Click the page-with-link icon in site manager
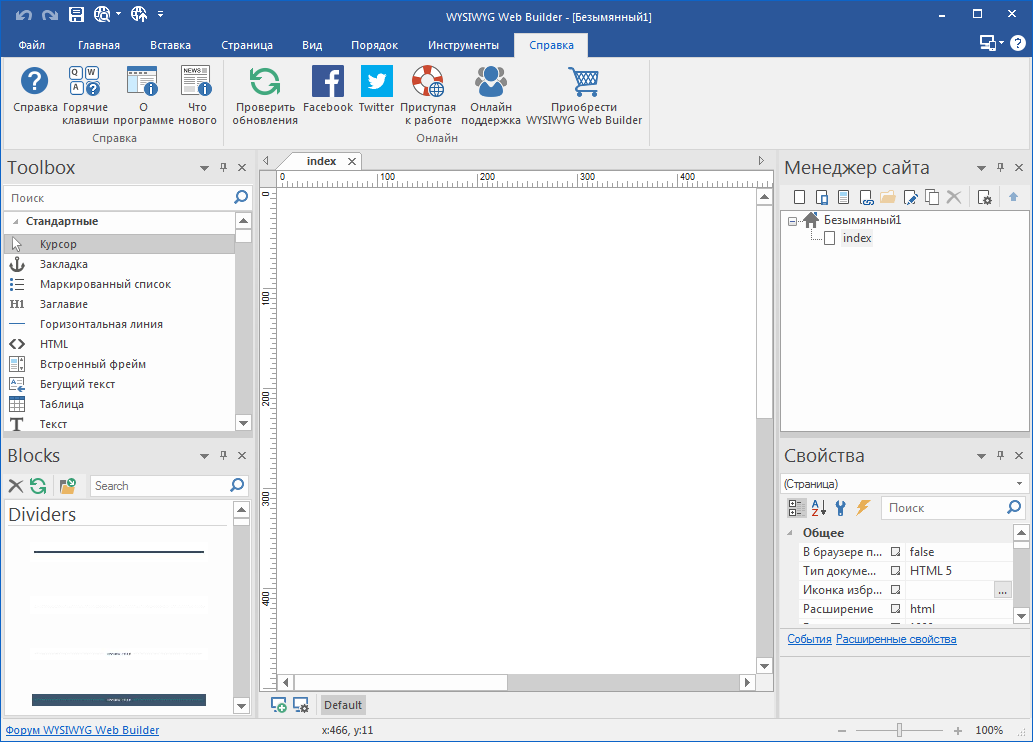This screenshot has height=742, width=1033. click(x=866, y=197)
